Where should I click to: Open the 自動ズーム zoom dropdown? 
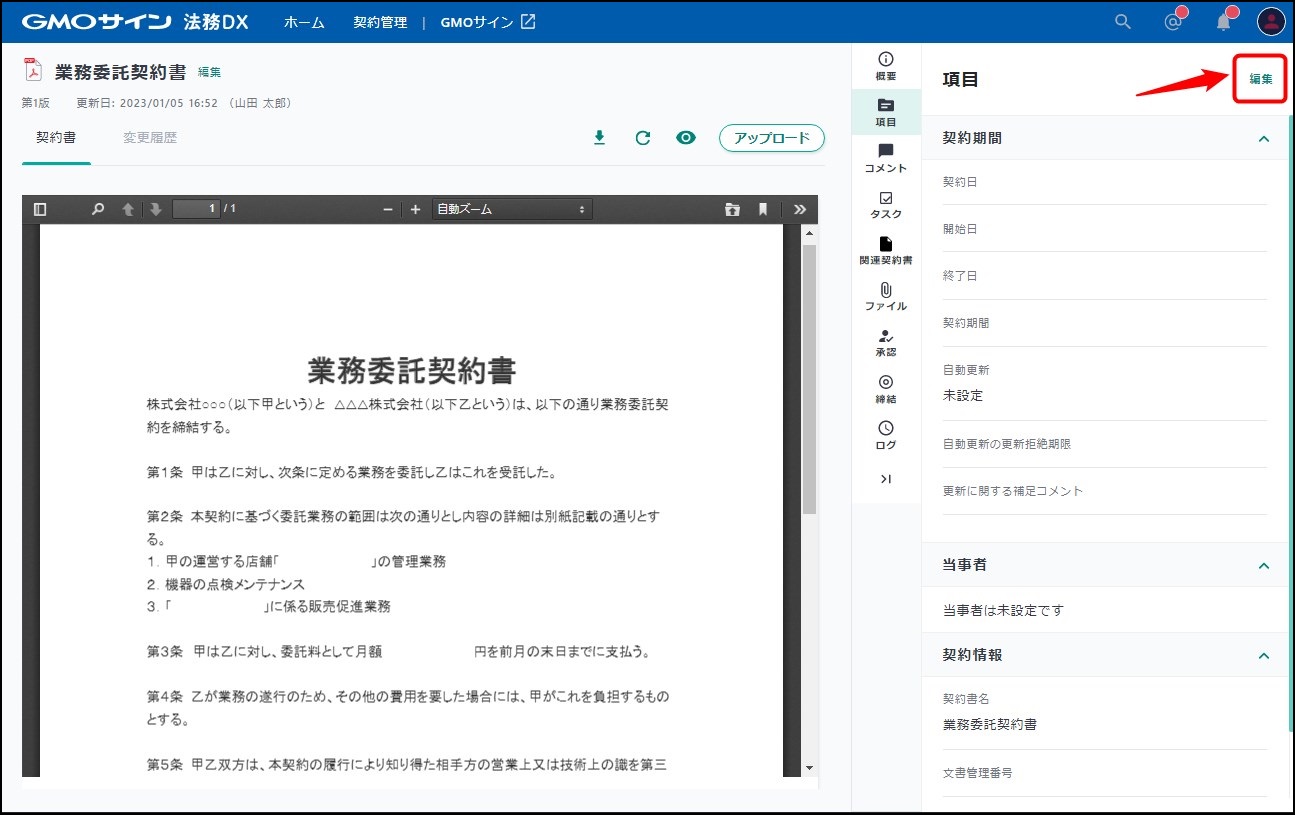[511, 209]
